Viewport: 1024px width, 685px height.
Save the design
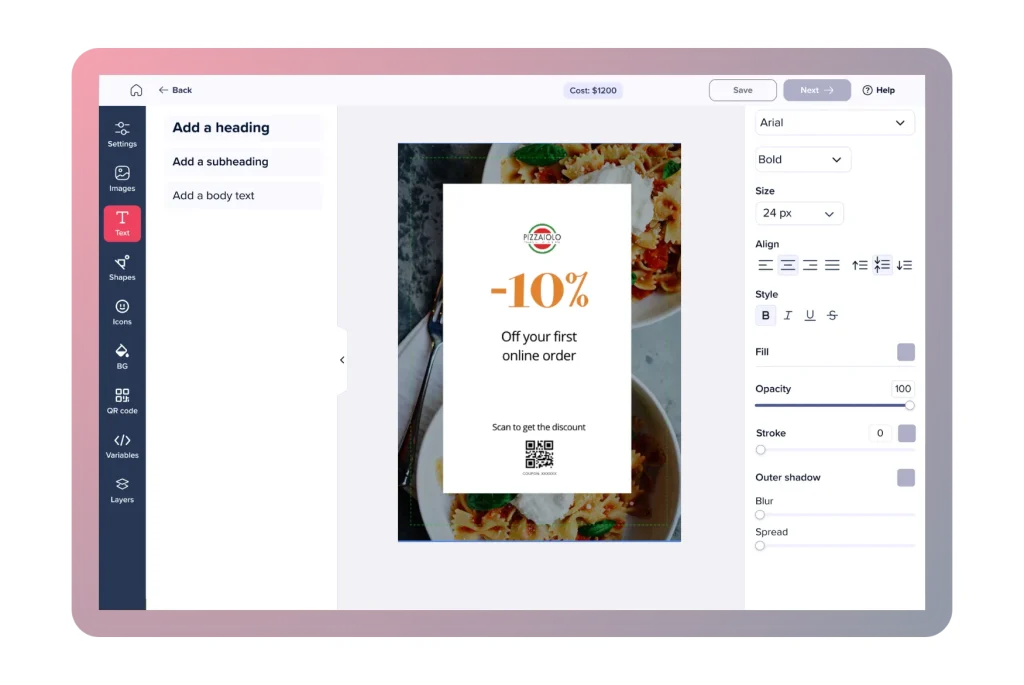(x=743, y=90)
